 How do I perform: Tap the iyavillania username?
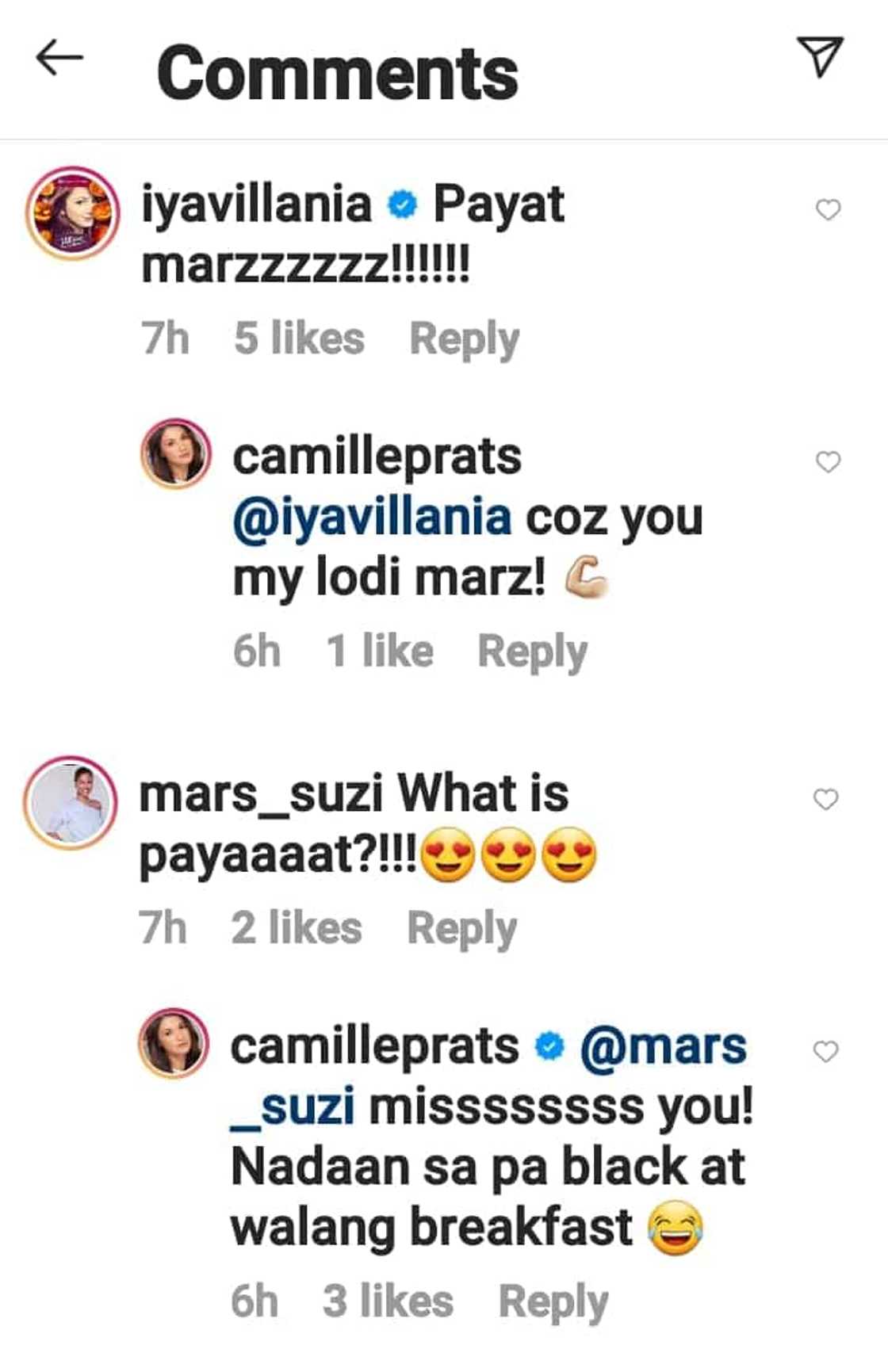point(256,204)
